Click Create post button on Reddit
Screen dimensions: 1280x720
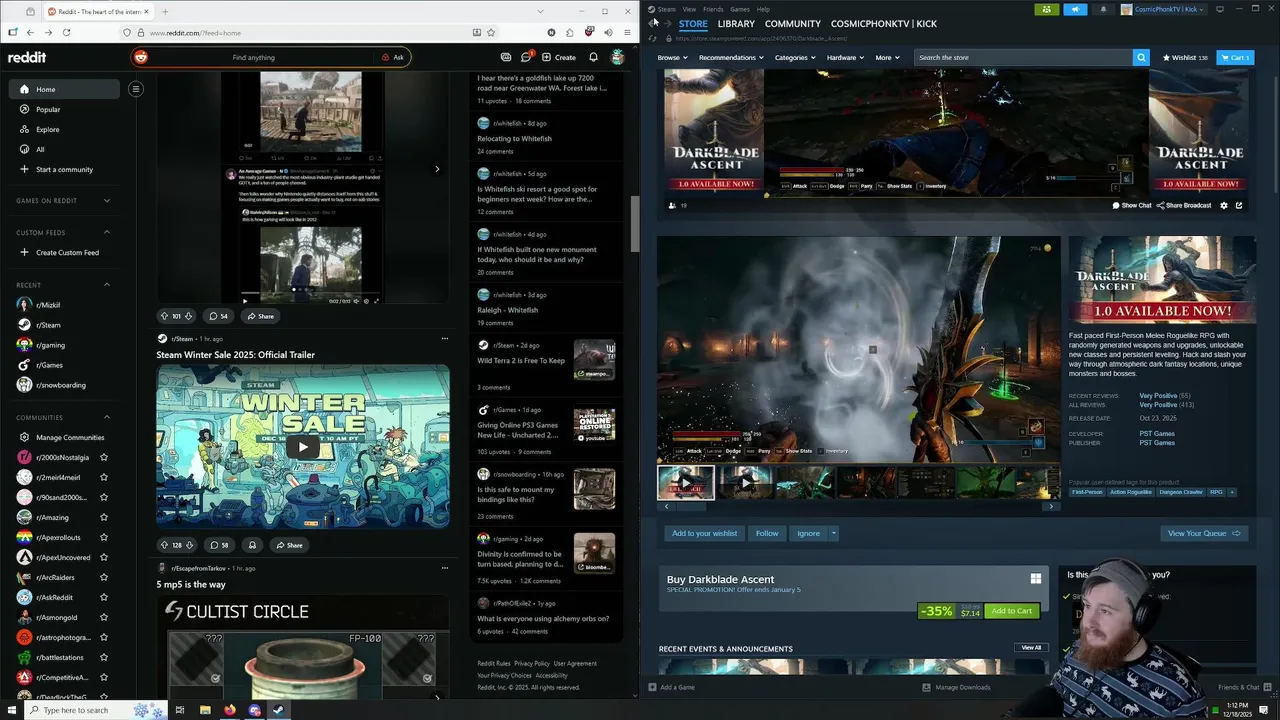pos(559,57)
